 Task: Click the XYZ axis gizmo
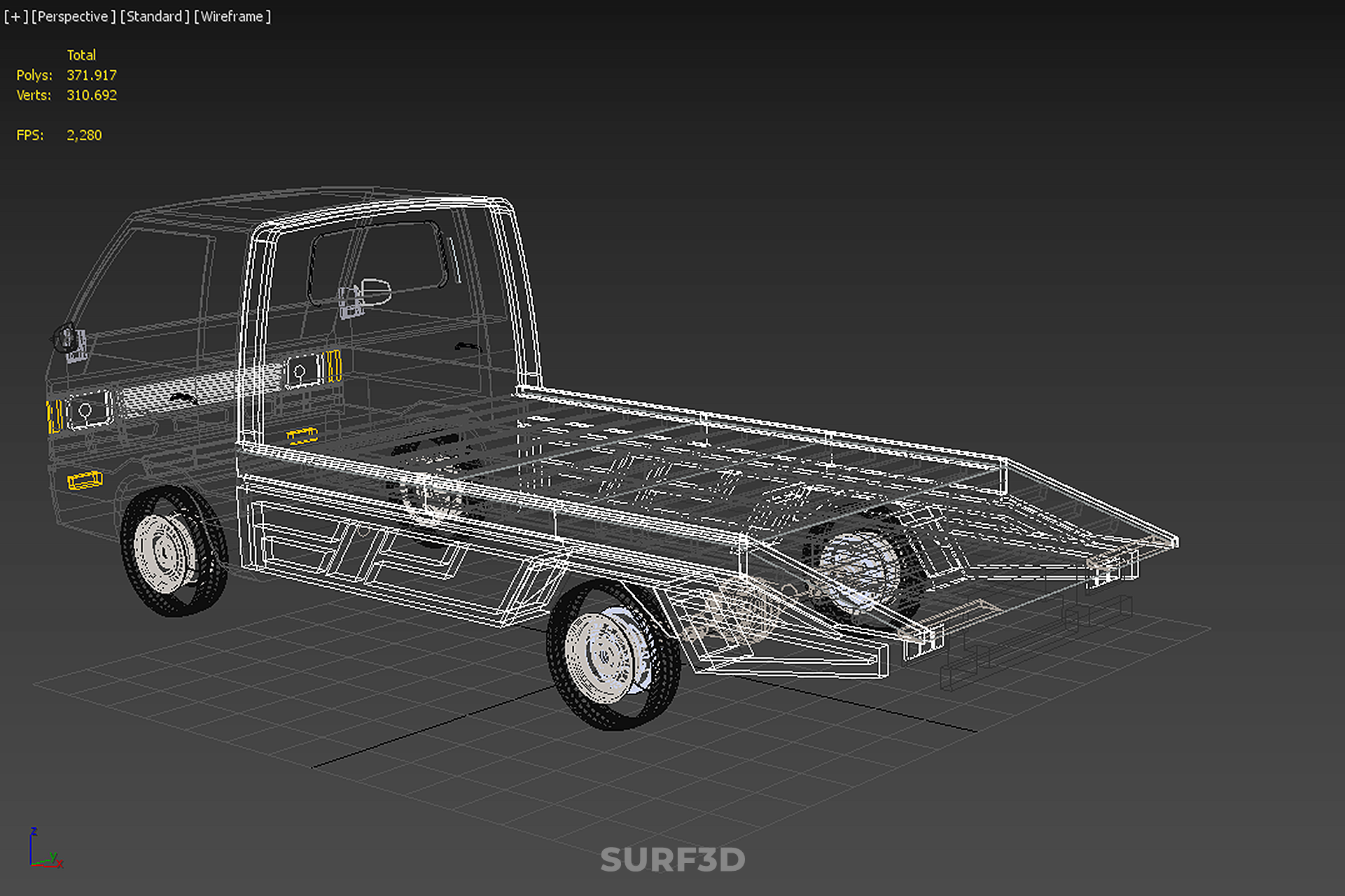tap(43, 850)
